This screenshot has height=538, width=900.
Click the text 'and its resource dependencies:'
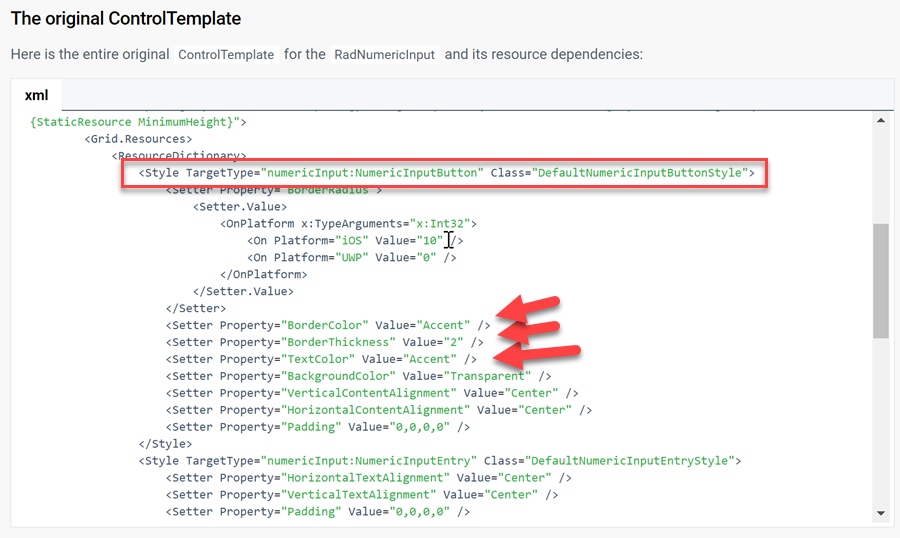pyautogui.click(x=544, y=55)
